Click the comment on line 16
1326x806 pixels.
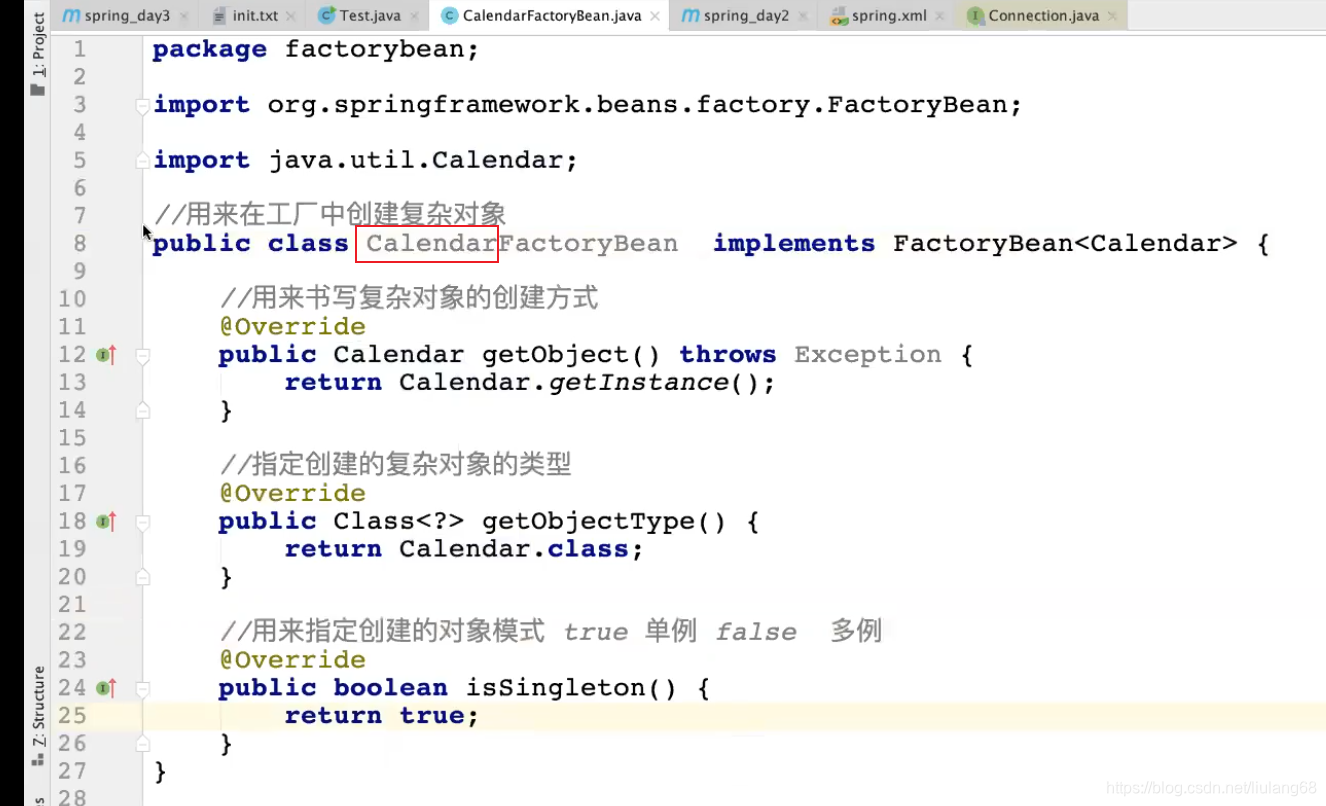click(395, 465)
